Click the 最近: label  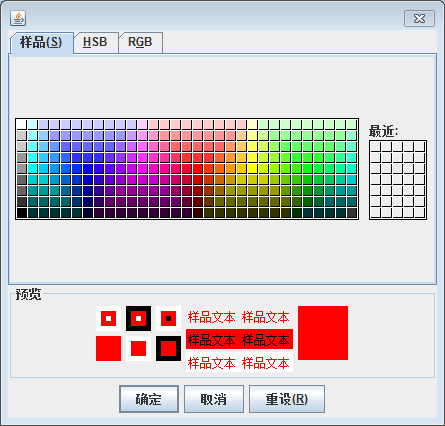pos(383,131)
